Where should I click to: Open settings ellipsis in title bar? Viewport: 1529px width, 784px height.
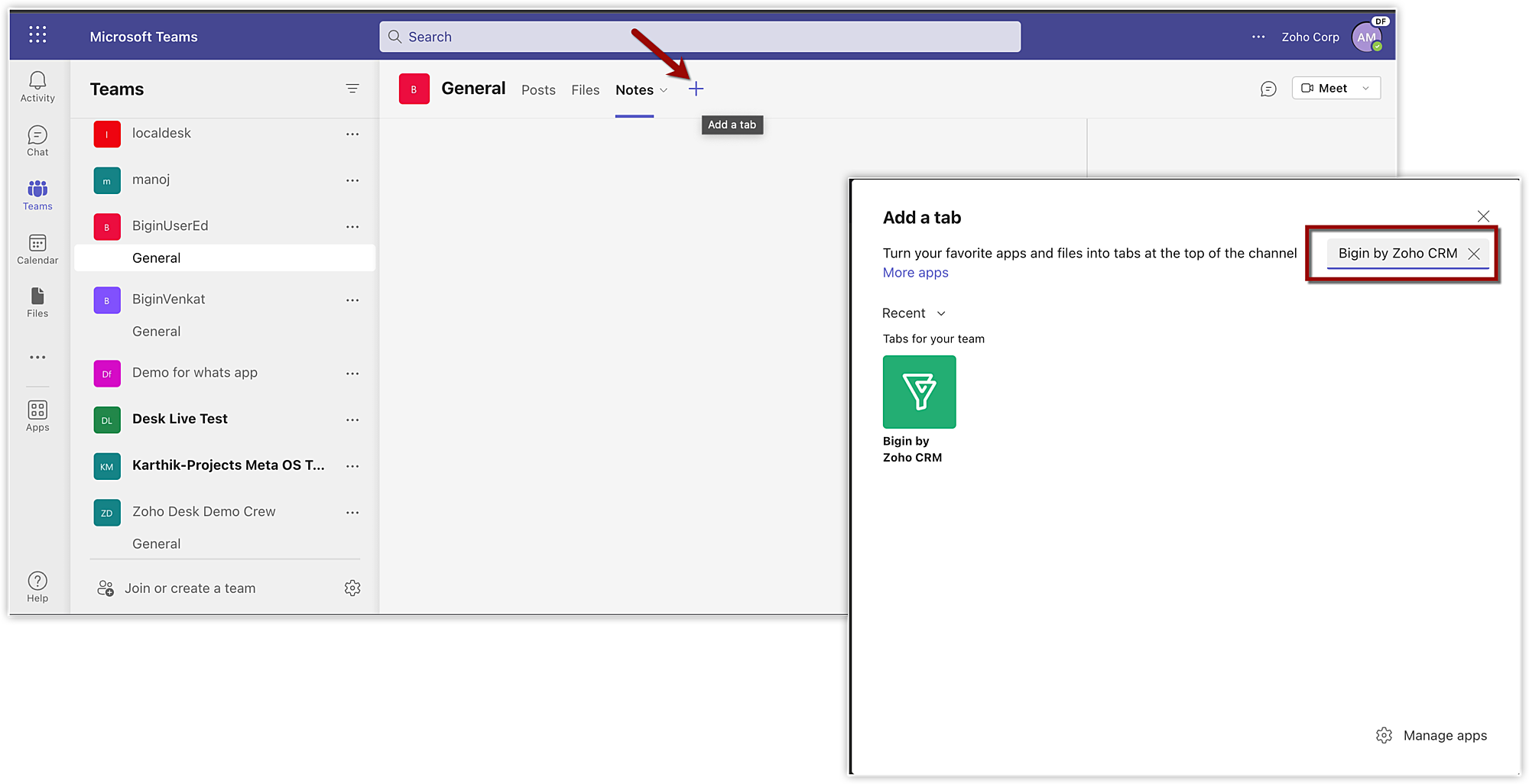point(1258,37)
